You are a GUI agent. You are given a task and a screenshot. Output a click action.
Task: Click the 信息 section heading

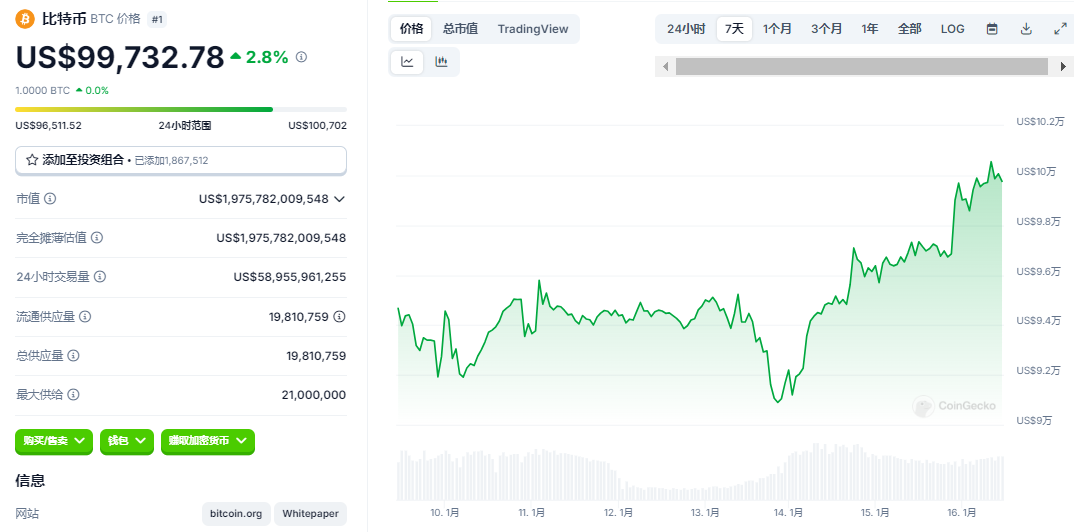pos(30,480)
